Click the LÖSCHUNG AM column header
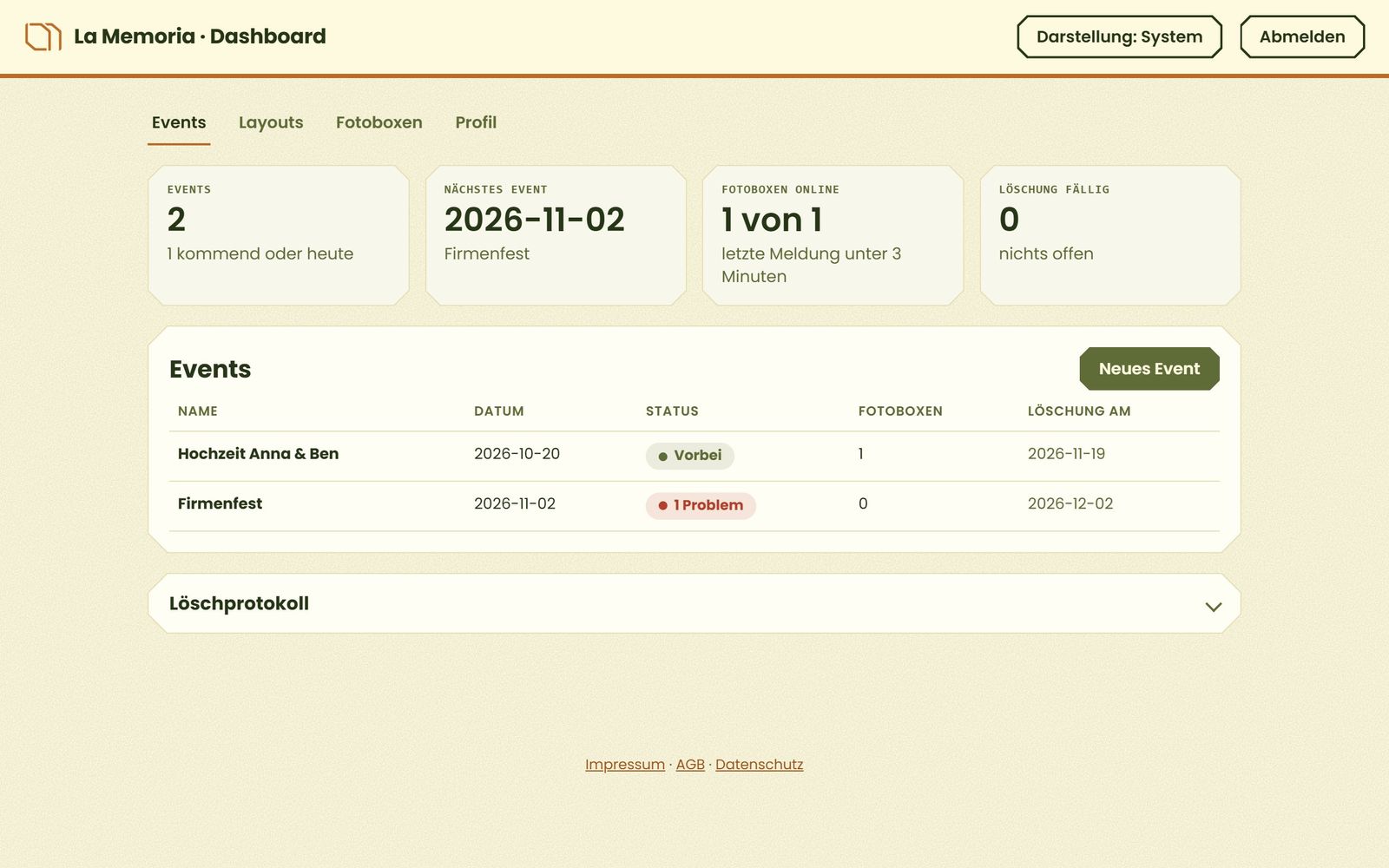The width and height of the screenshot is (1389, 868). 1079,411
